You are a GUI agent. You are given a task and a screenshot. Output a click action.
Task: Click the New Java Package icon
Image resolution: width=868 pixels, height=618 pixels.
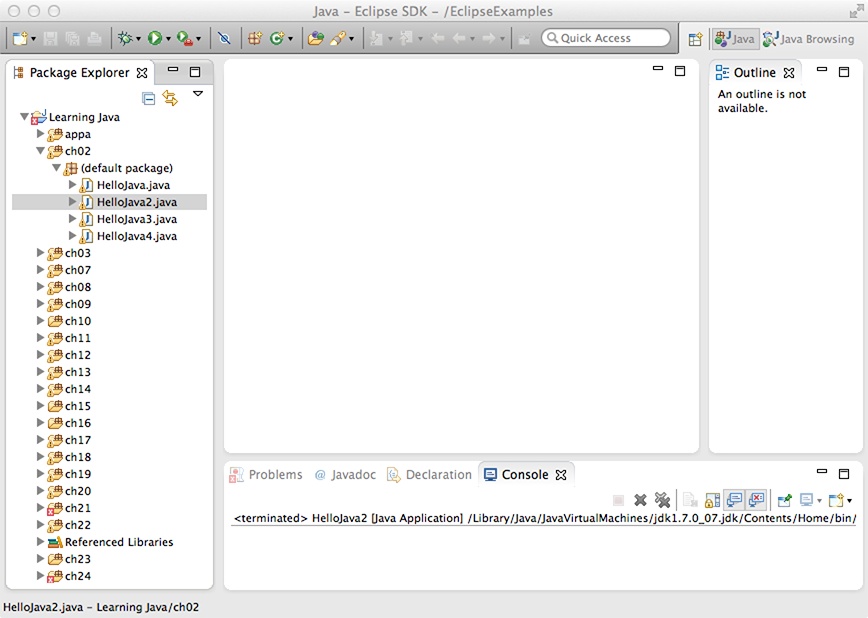pyautogui.click(x=255, y=38)
